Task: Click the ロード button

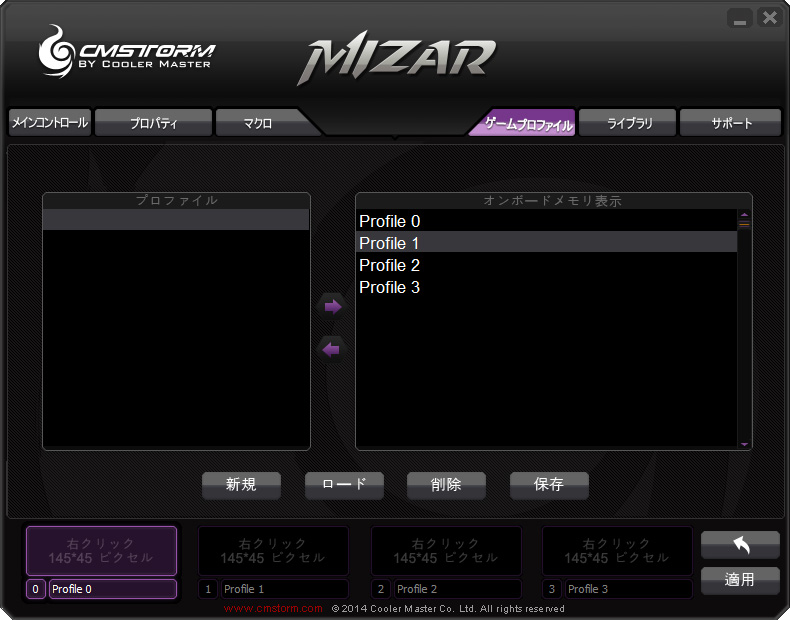Action: pos(344,485)
